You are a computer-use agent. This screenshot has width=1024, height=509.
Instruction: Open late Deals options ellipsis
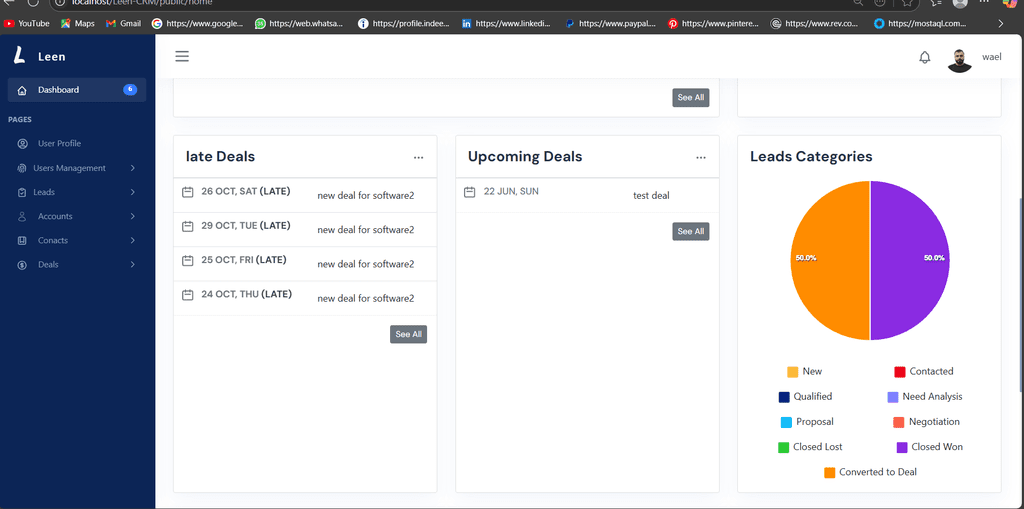[419, 157]
